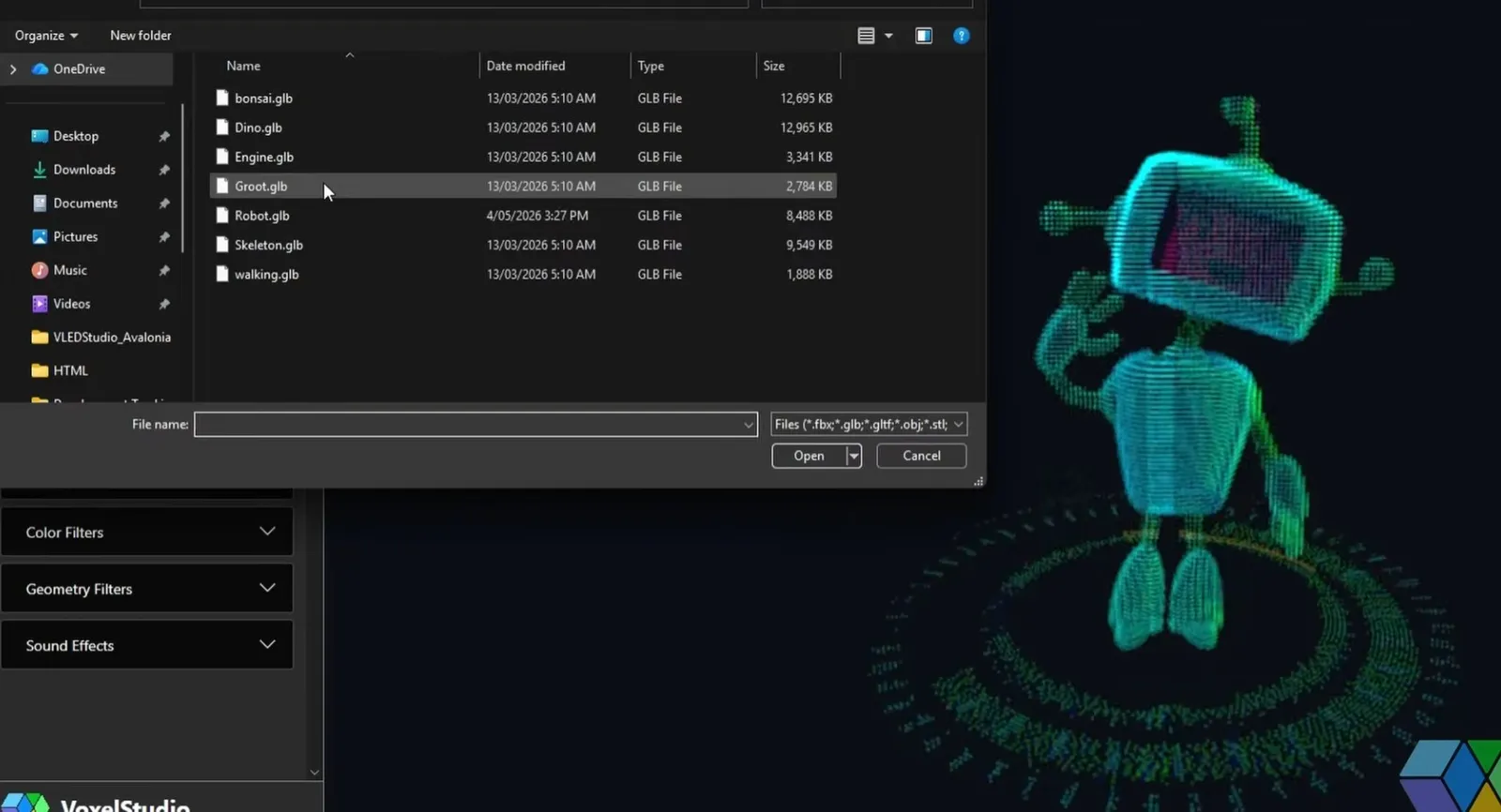
Task: Click the pin icon next to Music
Action: (164, 271)
